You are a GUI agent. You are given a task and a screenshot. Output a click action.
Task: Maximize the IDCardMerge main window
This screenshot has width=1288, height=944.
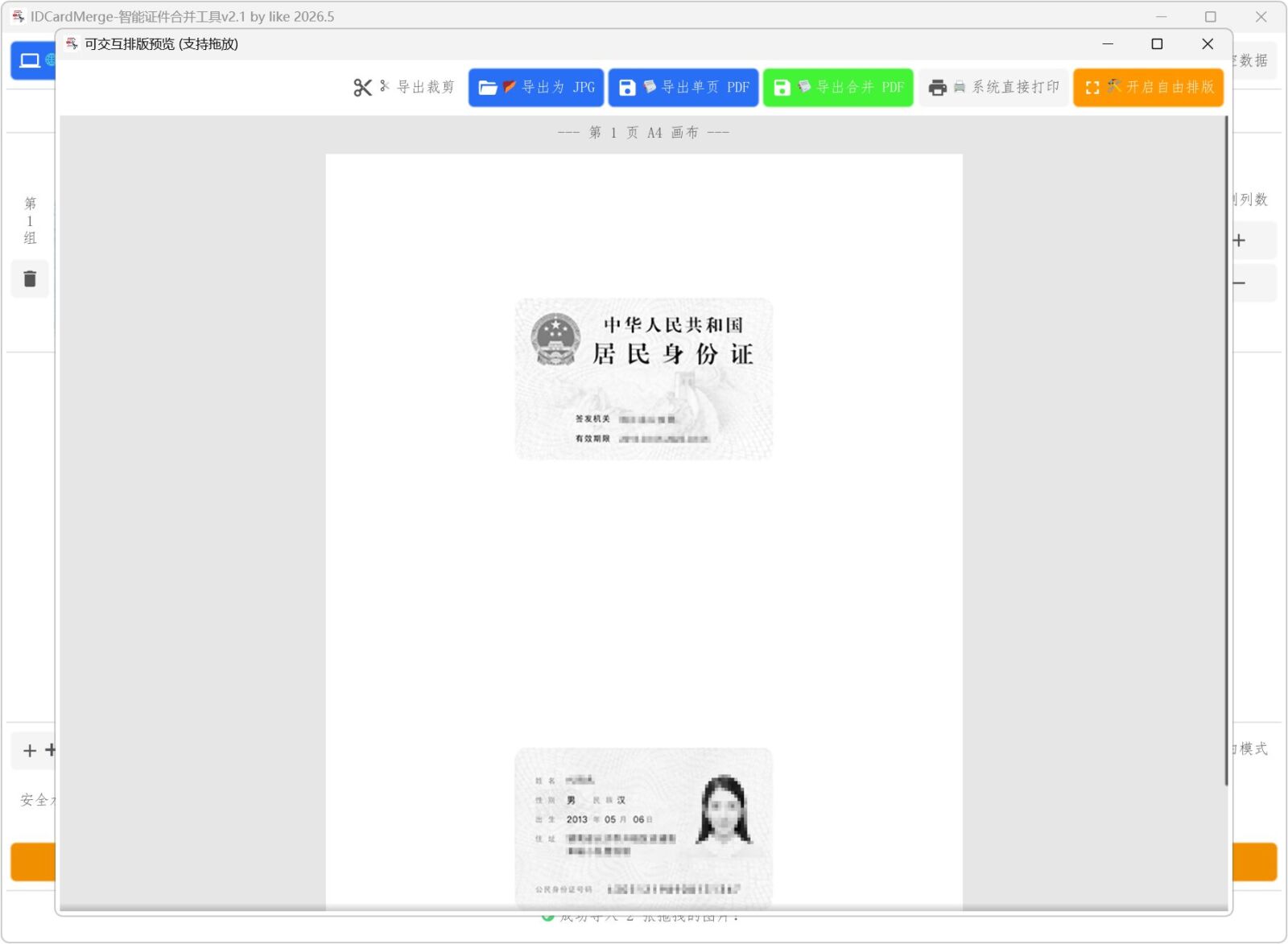(1210, 17)
